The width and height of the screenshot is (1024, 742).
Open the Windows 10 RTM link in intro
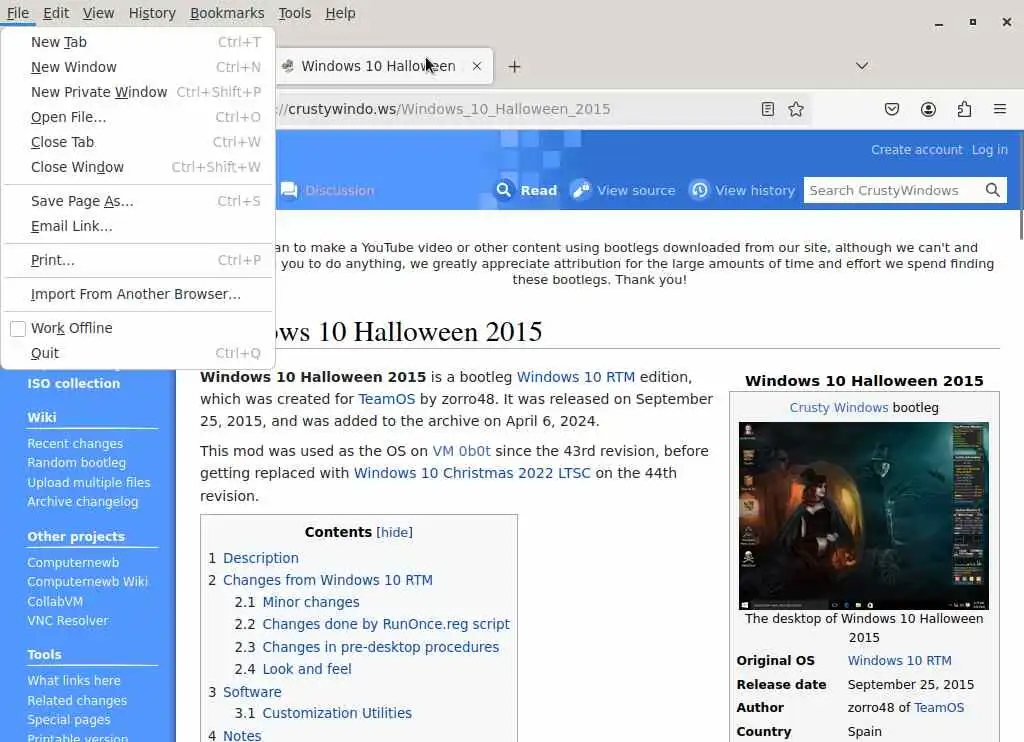575,377
